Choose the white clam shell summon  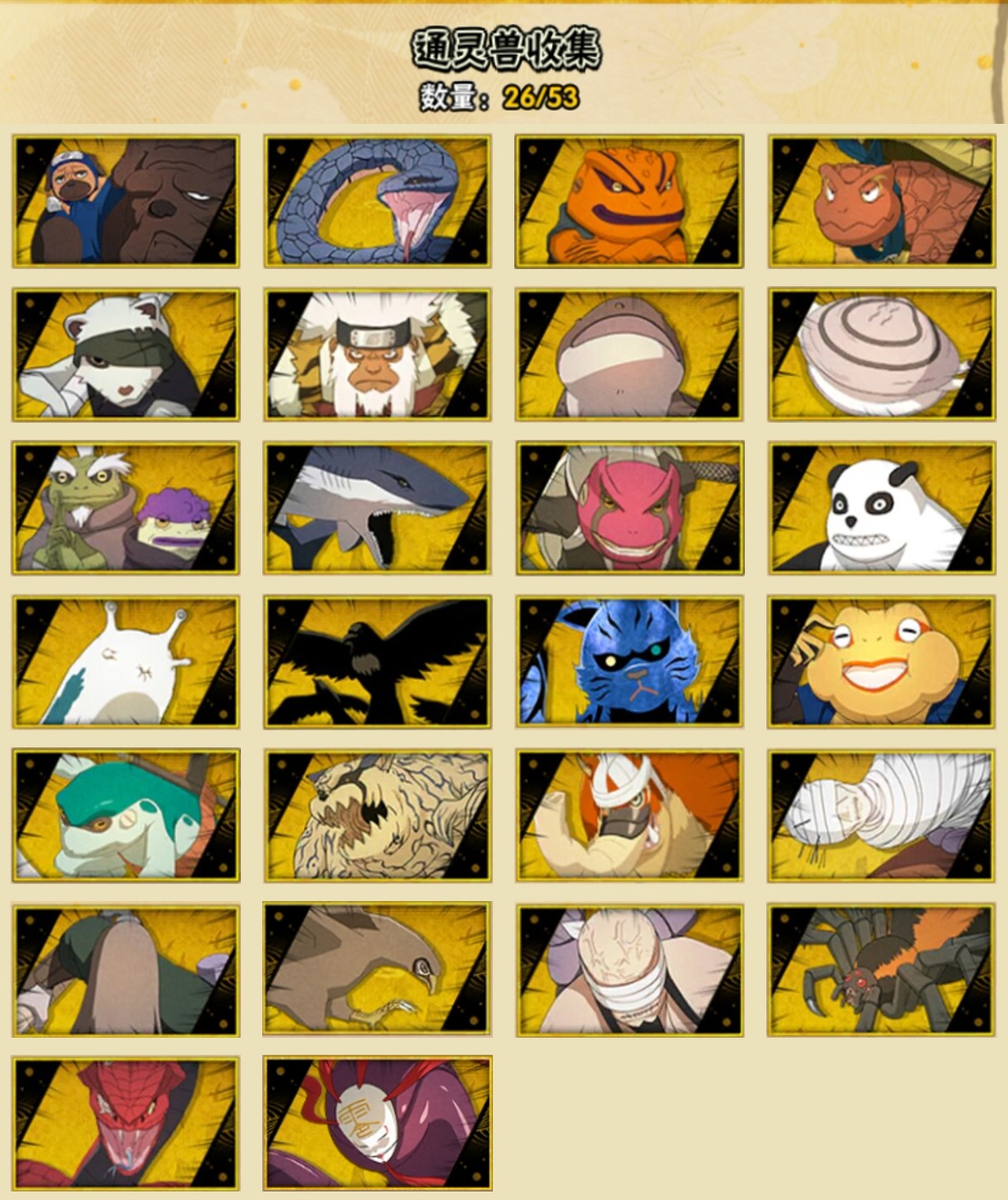click(x=882, y=354)
